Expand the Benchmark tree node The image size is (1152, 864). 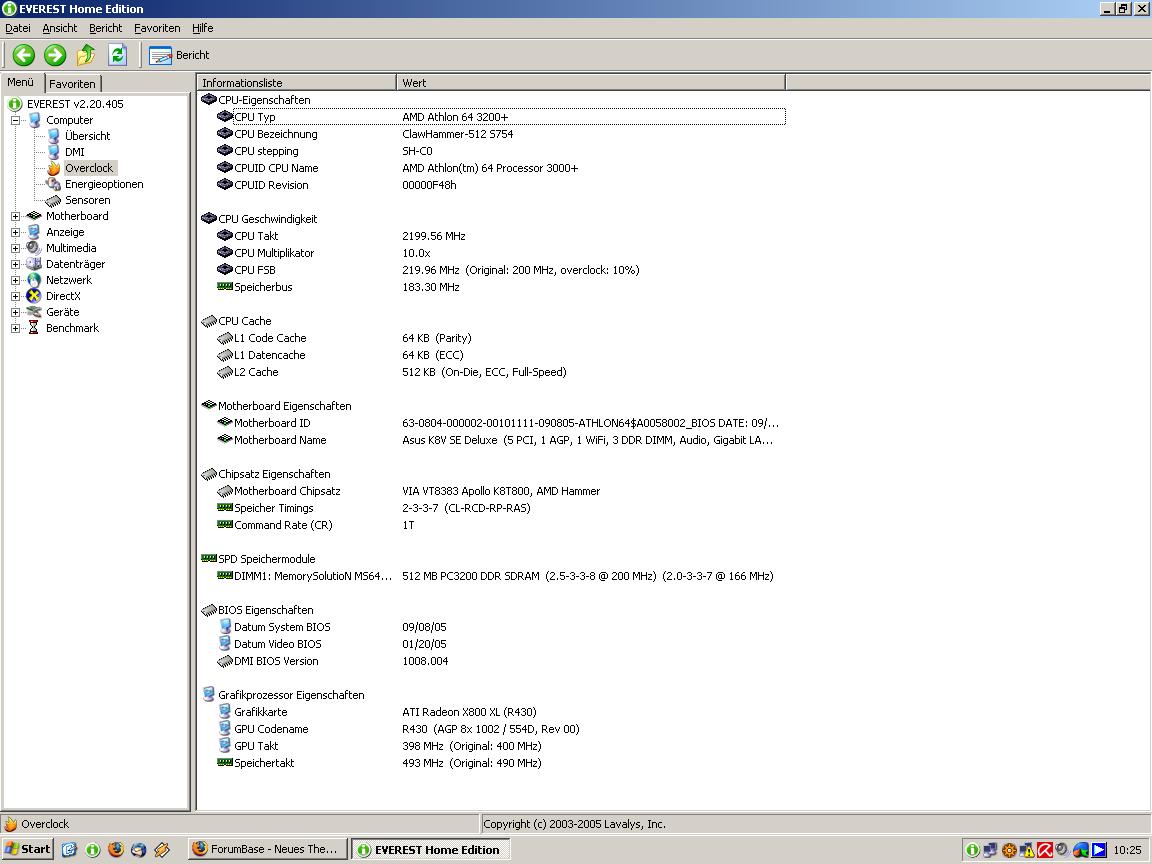15,328
